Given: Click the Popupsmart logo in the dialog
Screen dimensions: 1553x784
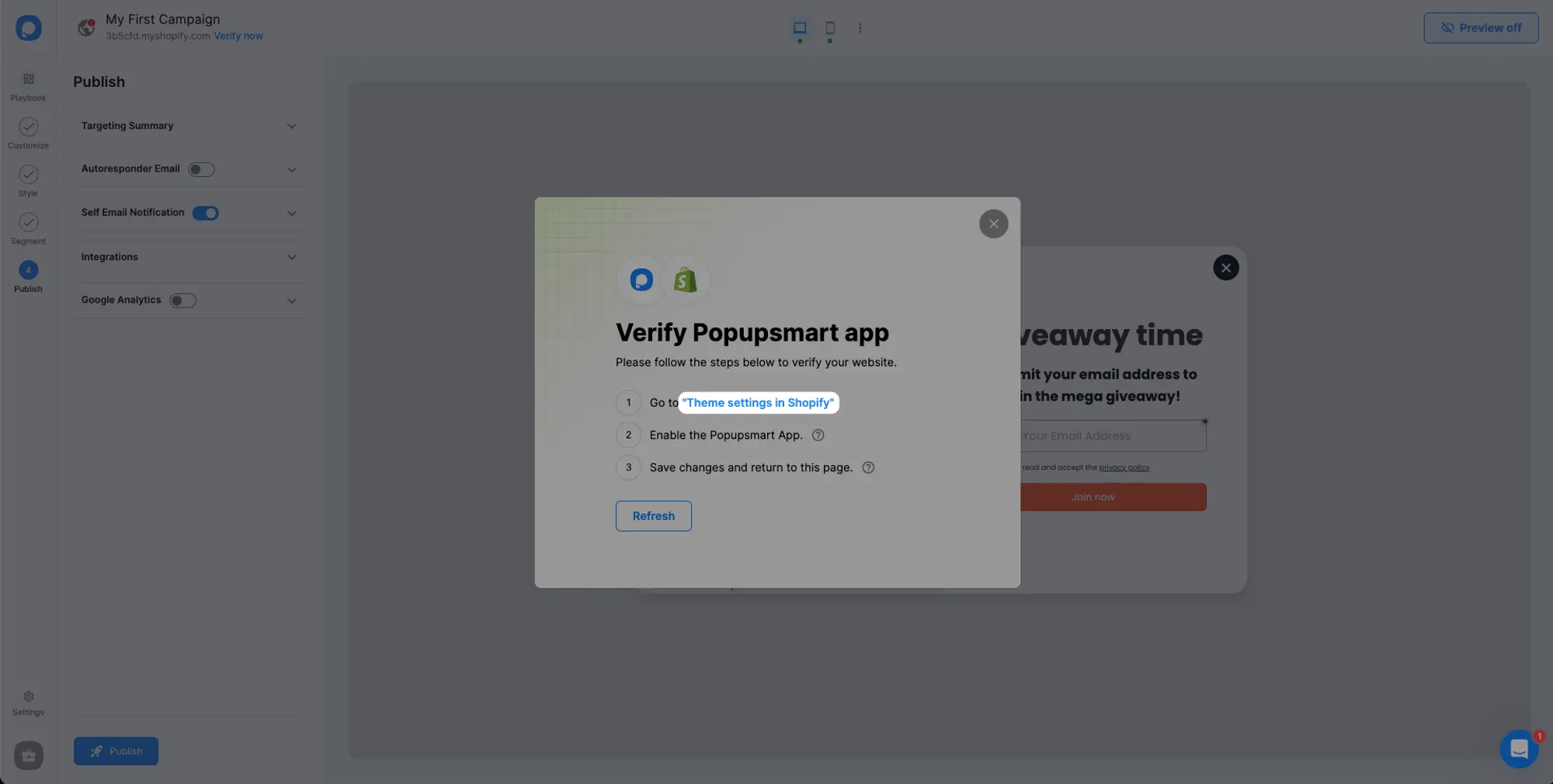Looking at the screenshot, I should click(641, 279).
